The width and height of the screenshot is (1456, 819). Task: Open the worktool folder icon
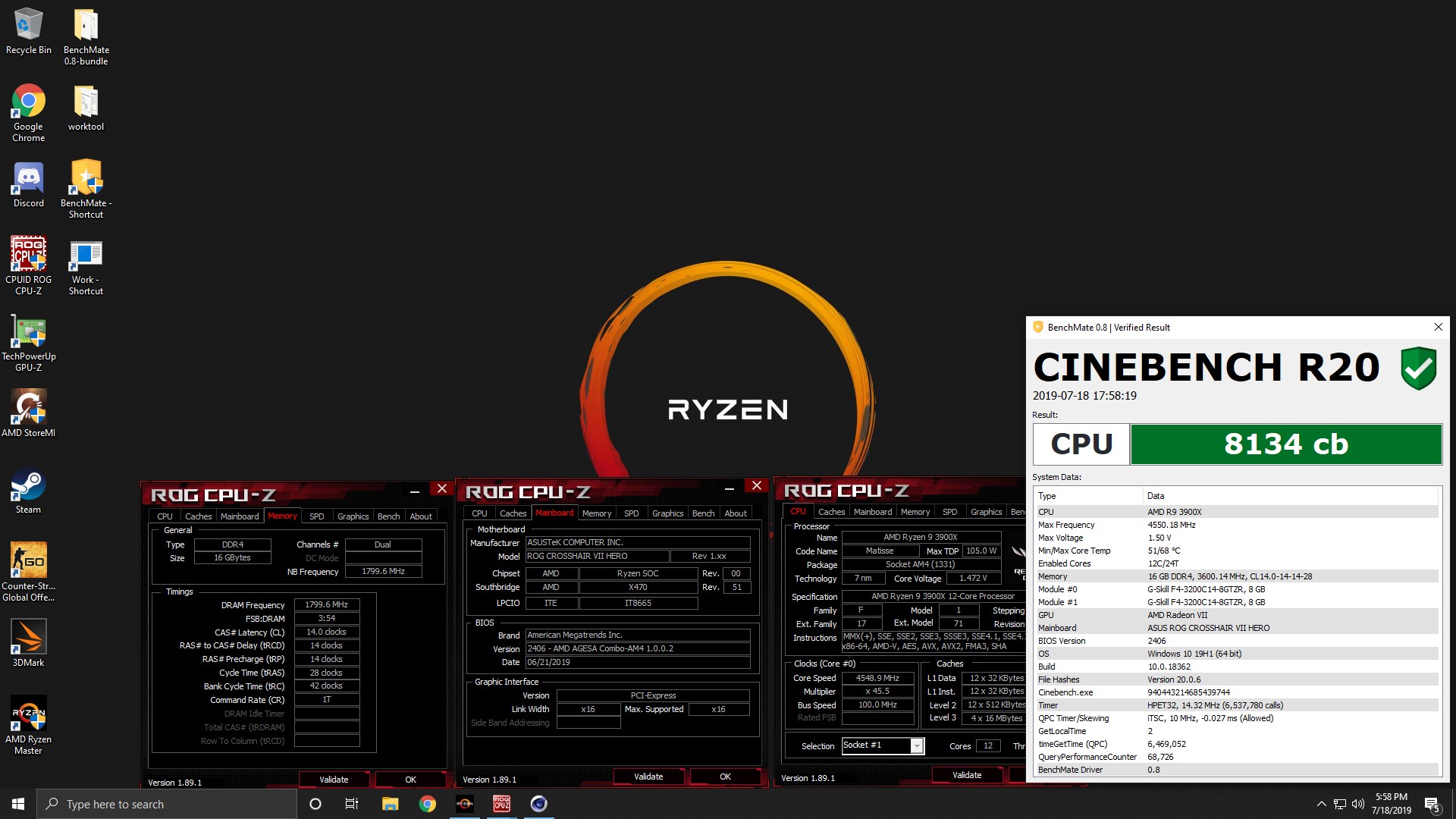tap(86, 108)
